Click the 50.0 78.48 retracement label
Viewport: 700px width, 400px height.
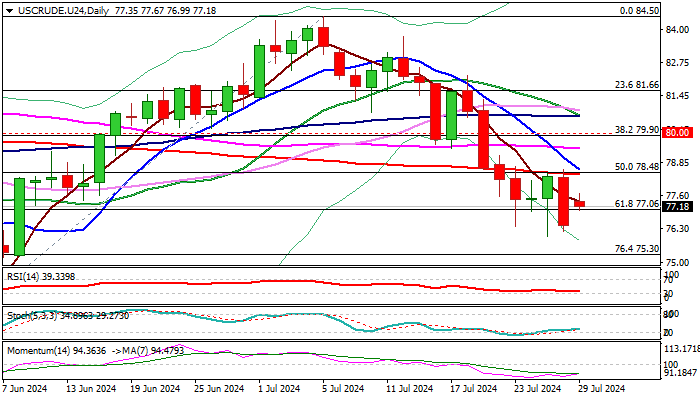635,167
